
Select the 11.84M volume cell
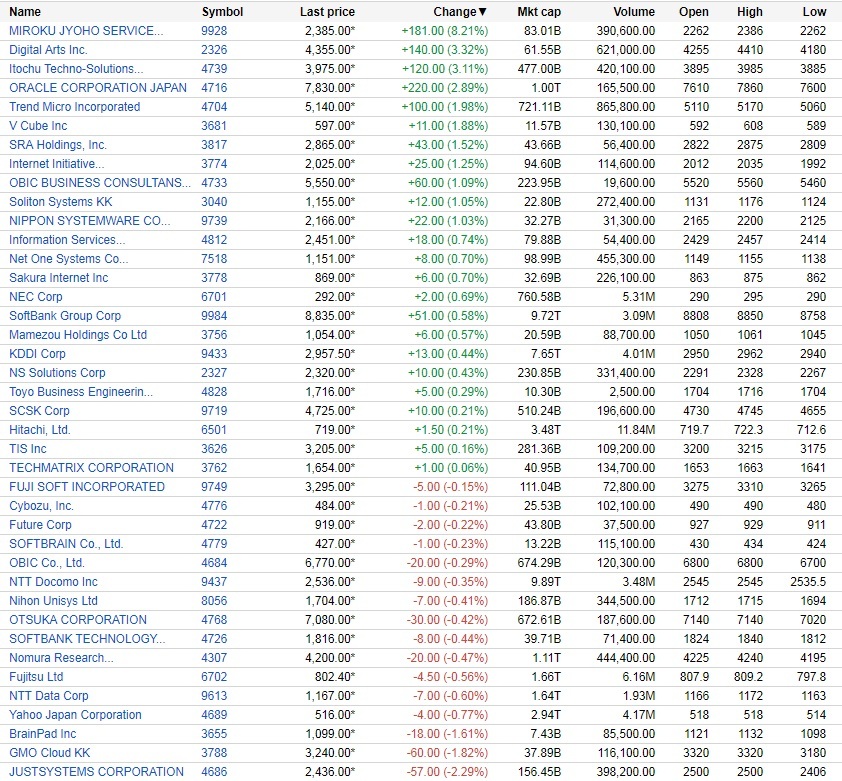point(636,430)
